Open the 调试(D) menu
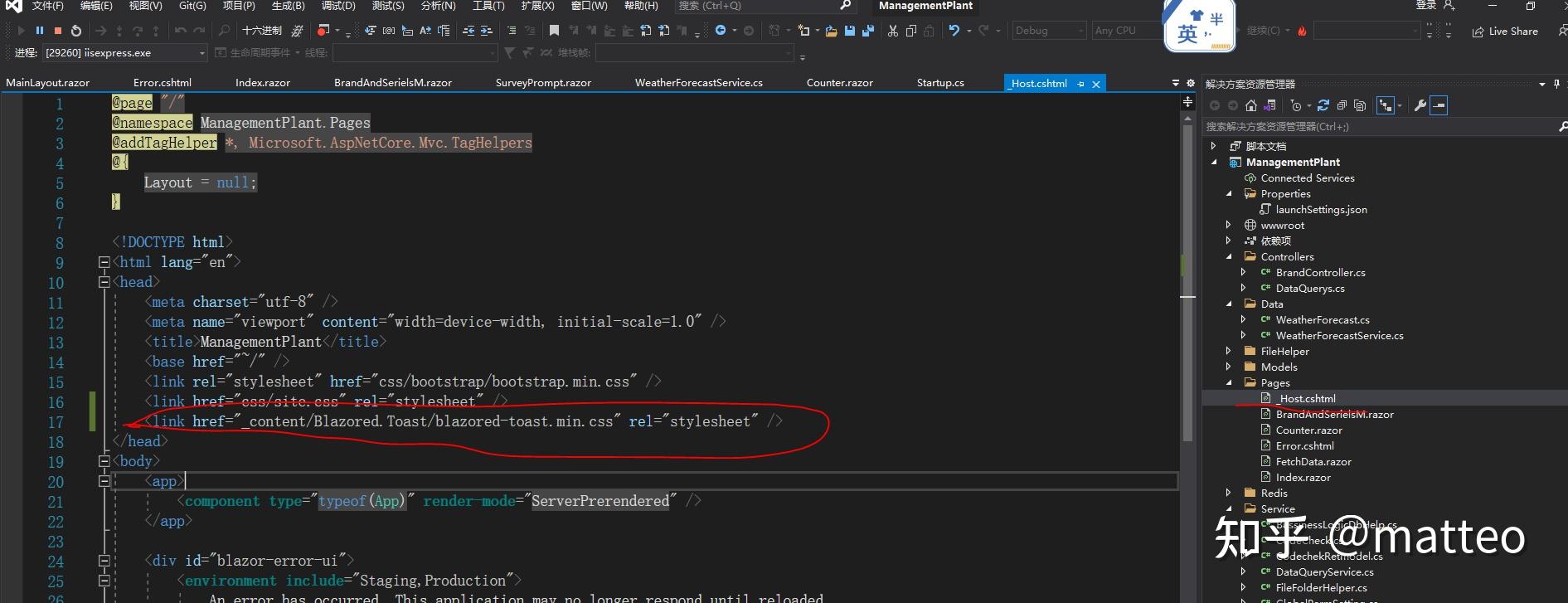1568x603 pixels. click(338, 6)
